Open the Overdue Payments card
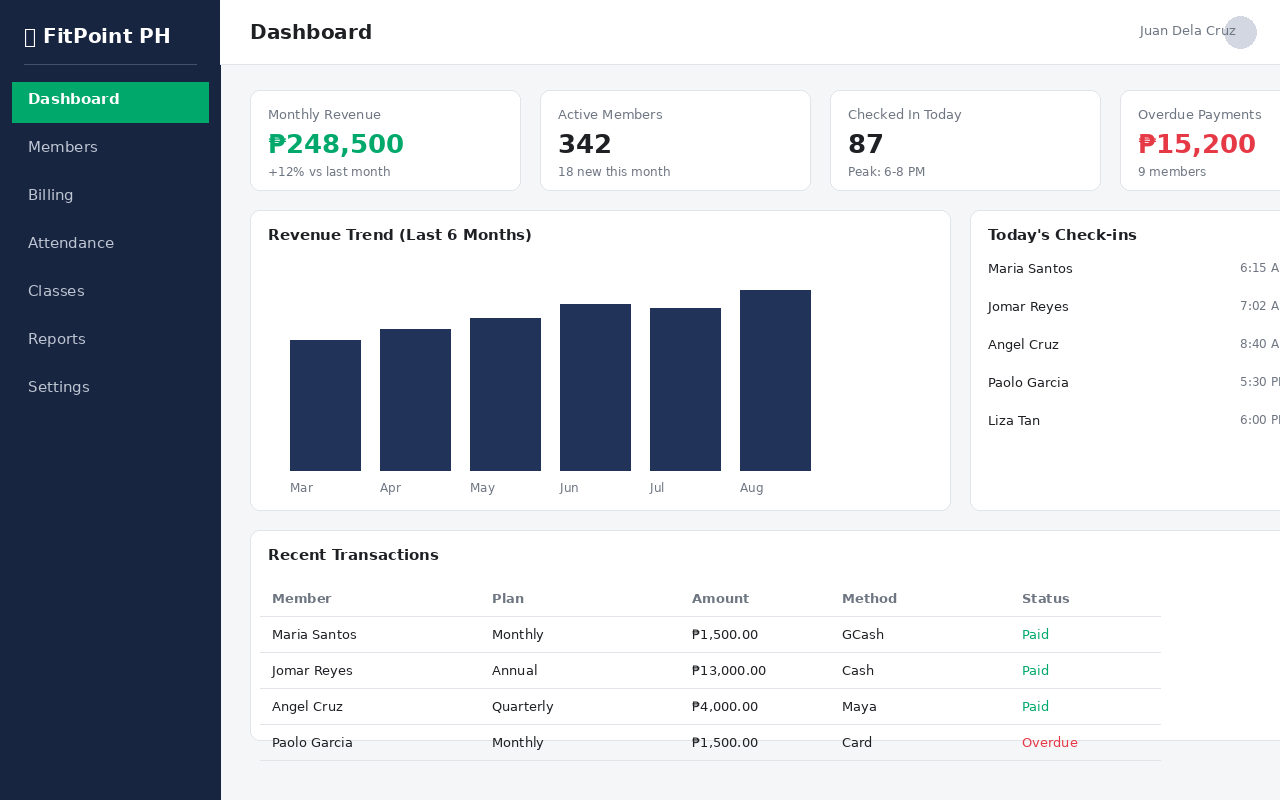The height and width of the screenshot is (800, 1280). pyautogui.click(x=1200, y=140)
